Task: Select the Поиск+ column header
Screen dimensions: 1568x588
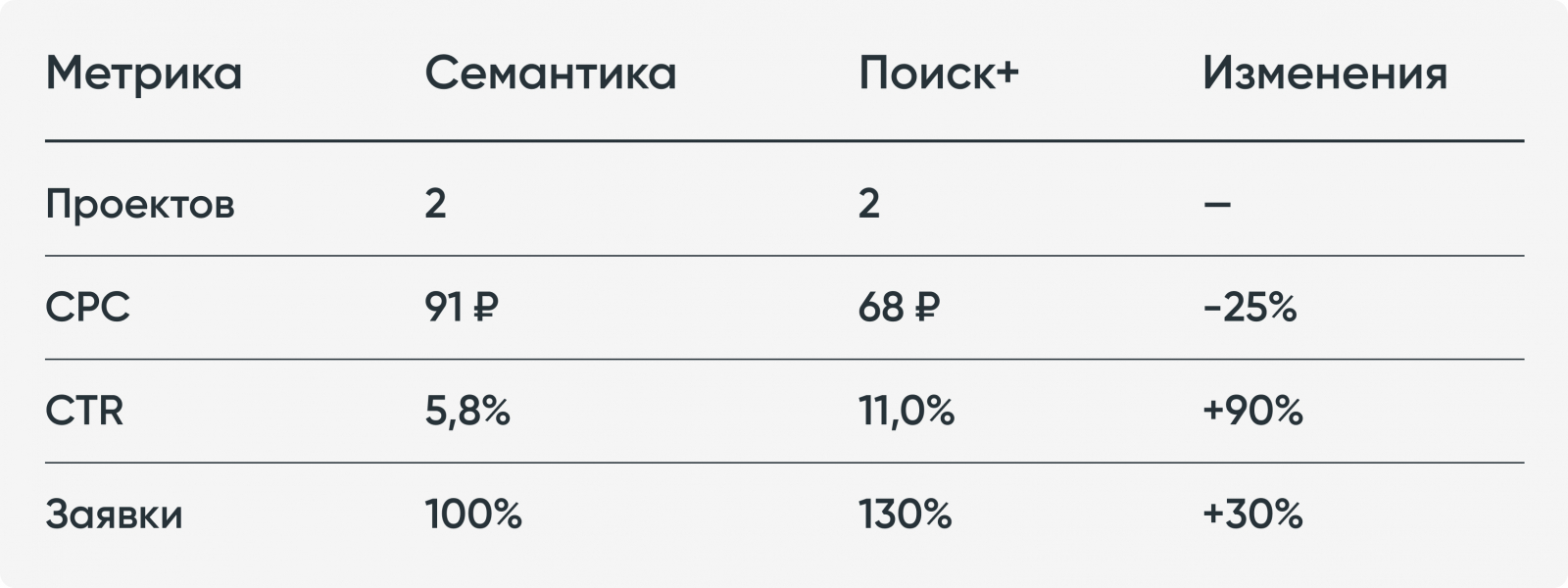Action: pyautogui.click(x=938, y=73)
